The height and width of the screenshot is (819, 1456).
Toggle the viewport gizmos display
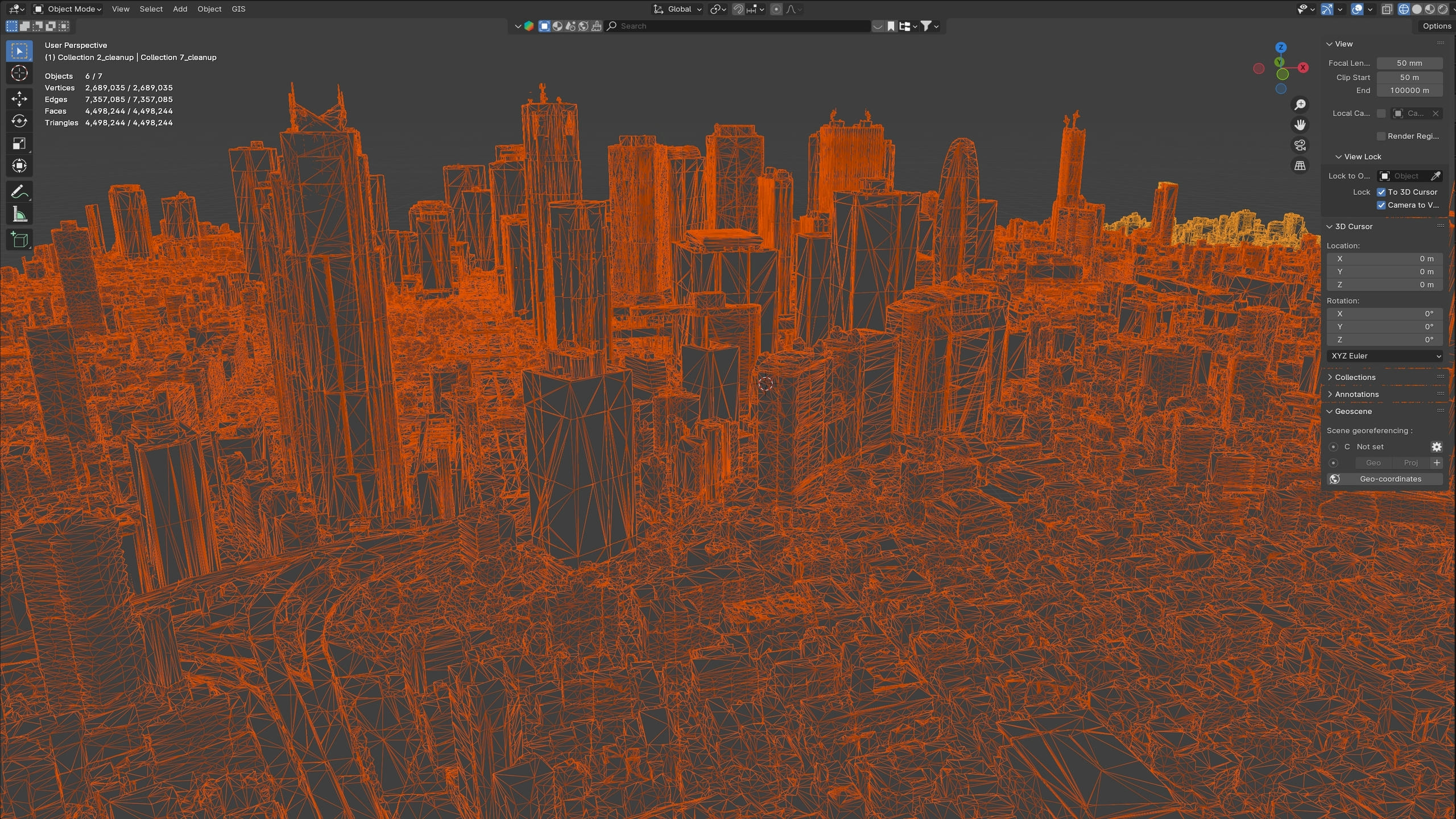(x=1327, y=9)
